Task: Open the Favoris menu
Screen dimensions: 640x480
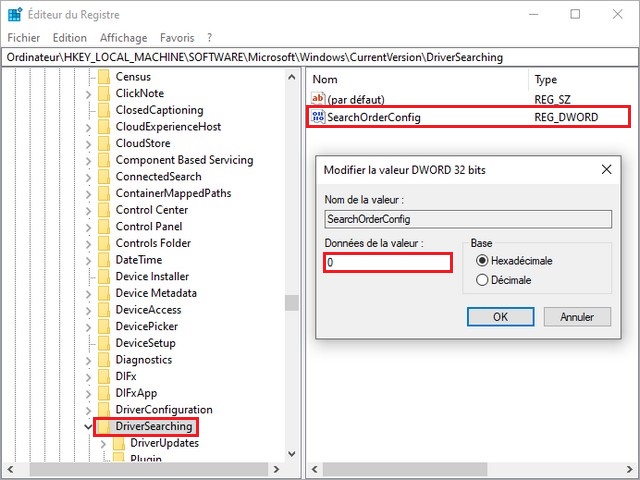Action: (x=176, y=38)
